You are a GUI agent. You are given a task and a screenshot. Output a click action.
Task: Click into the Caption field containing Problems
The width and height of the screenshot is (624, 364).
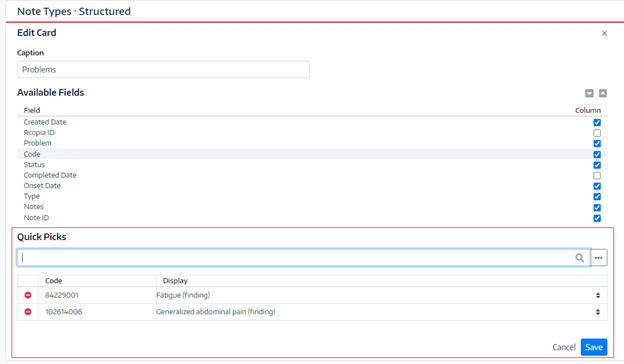coord(163,70)
